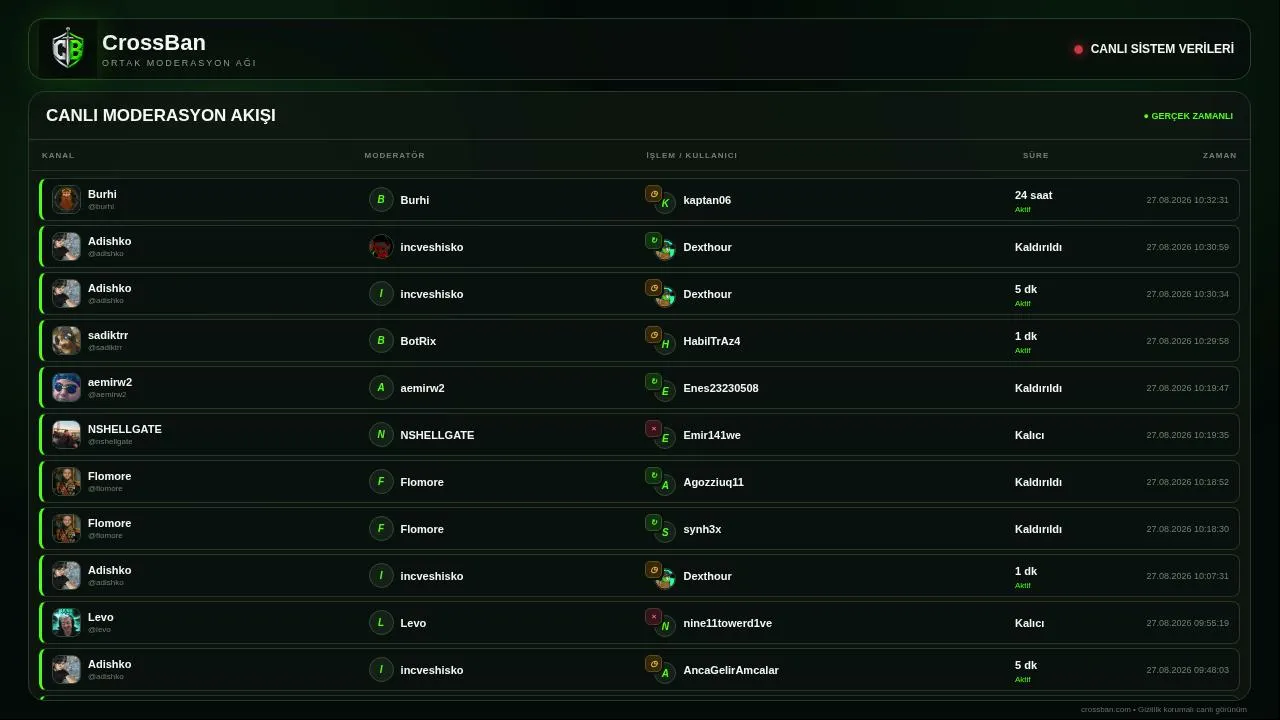Click the ZAMAN column header

tap(1220, 155)
